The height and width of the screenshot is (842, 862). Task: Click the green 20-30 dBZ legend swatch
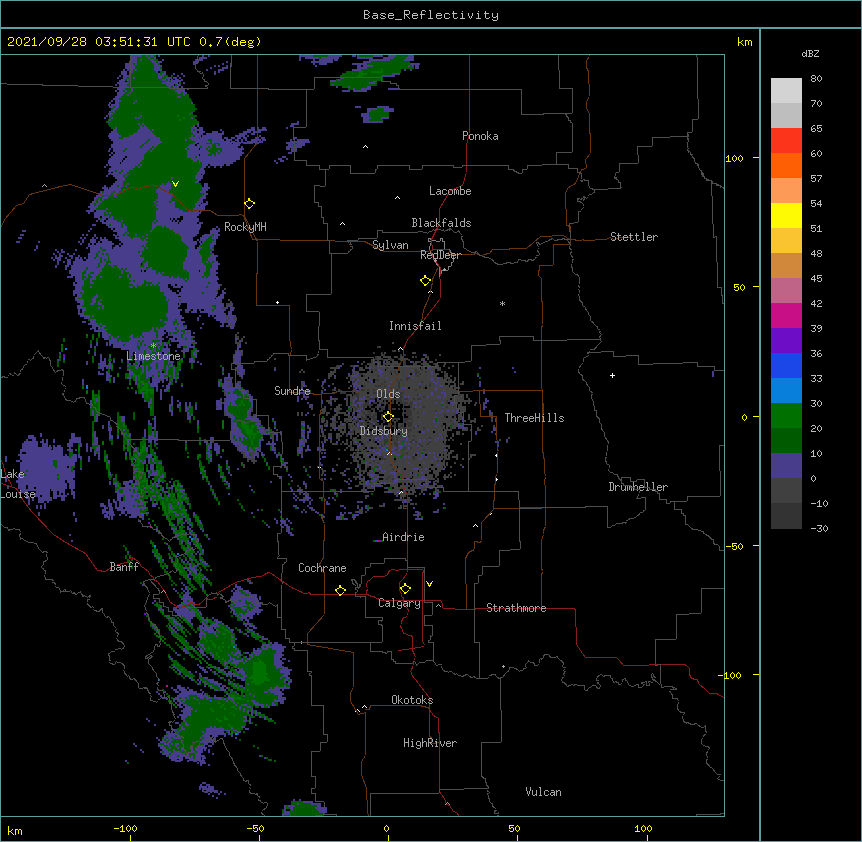[x=786, y=416]
